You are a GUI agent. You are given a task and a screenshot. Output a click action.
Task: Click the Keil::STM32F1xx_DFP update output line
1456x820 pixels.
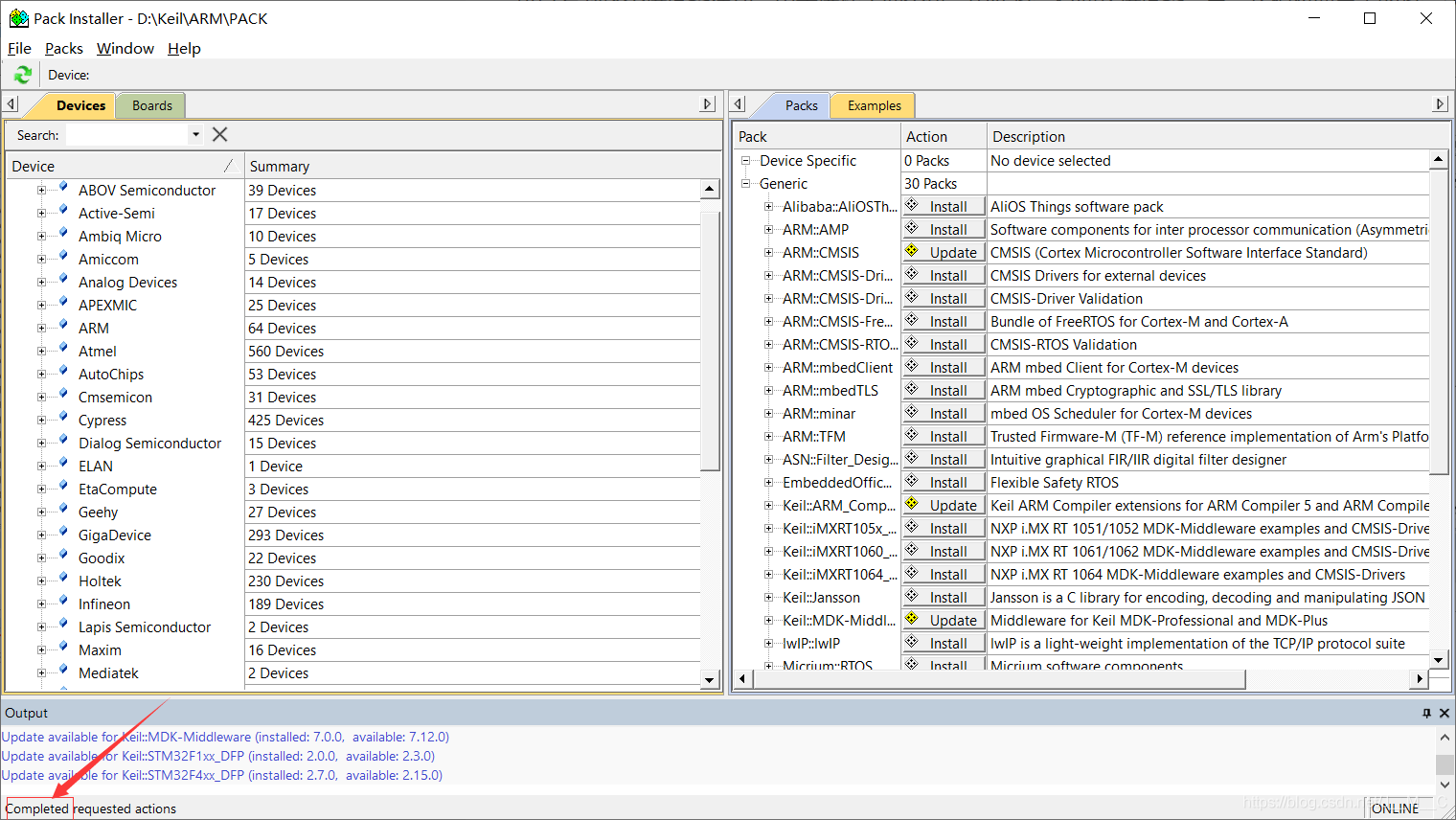[x=218, y=756]
